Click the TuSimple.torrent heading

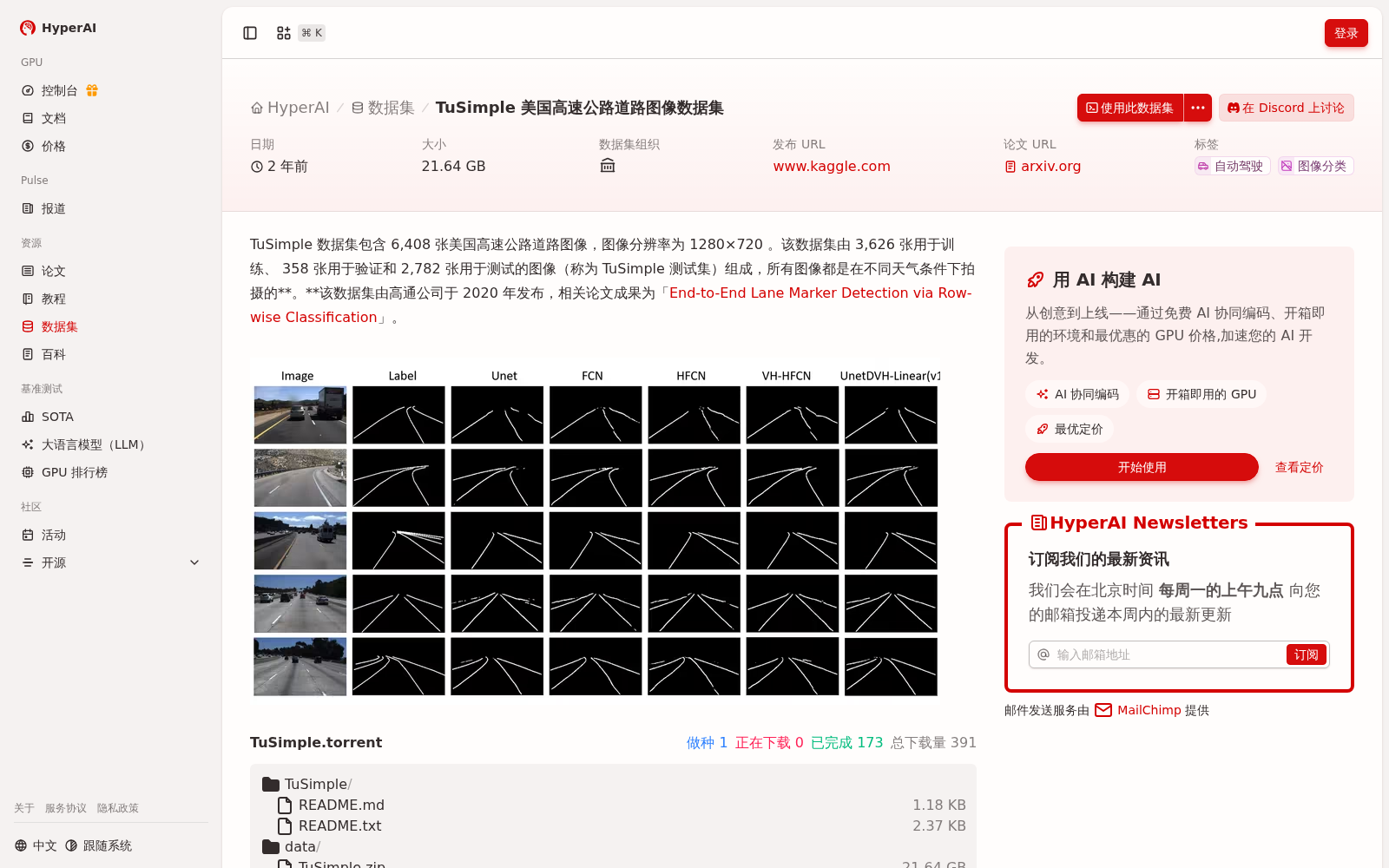(x=316, y=742)
